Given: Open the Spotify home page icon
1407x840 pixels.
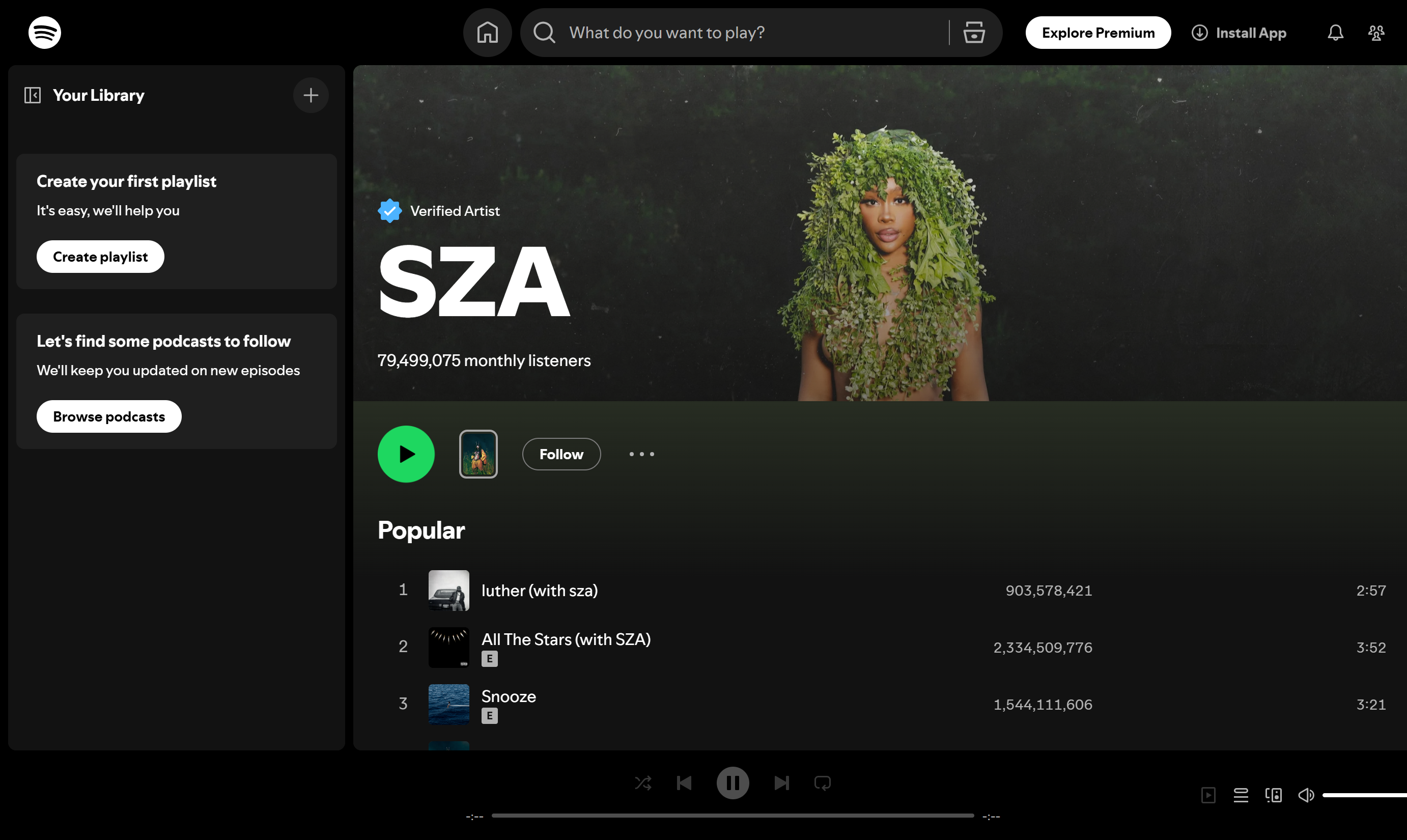Looking at the screenshot, I should [487, 32].
